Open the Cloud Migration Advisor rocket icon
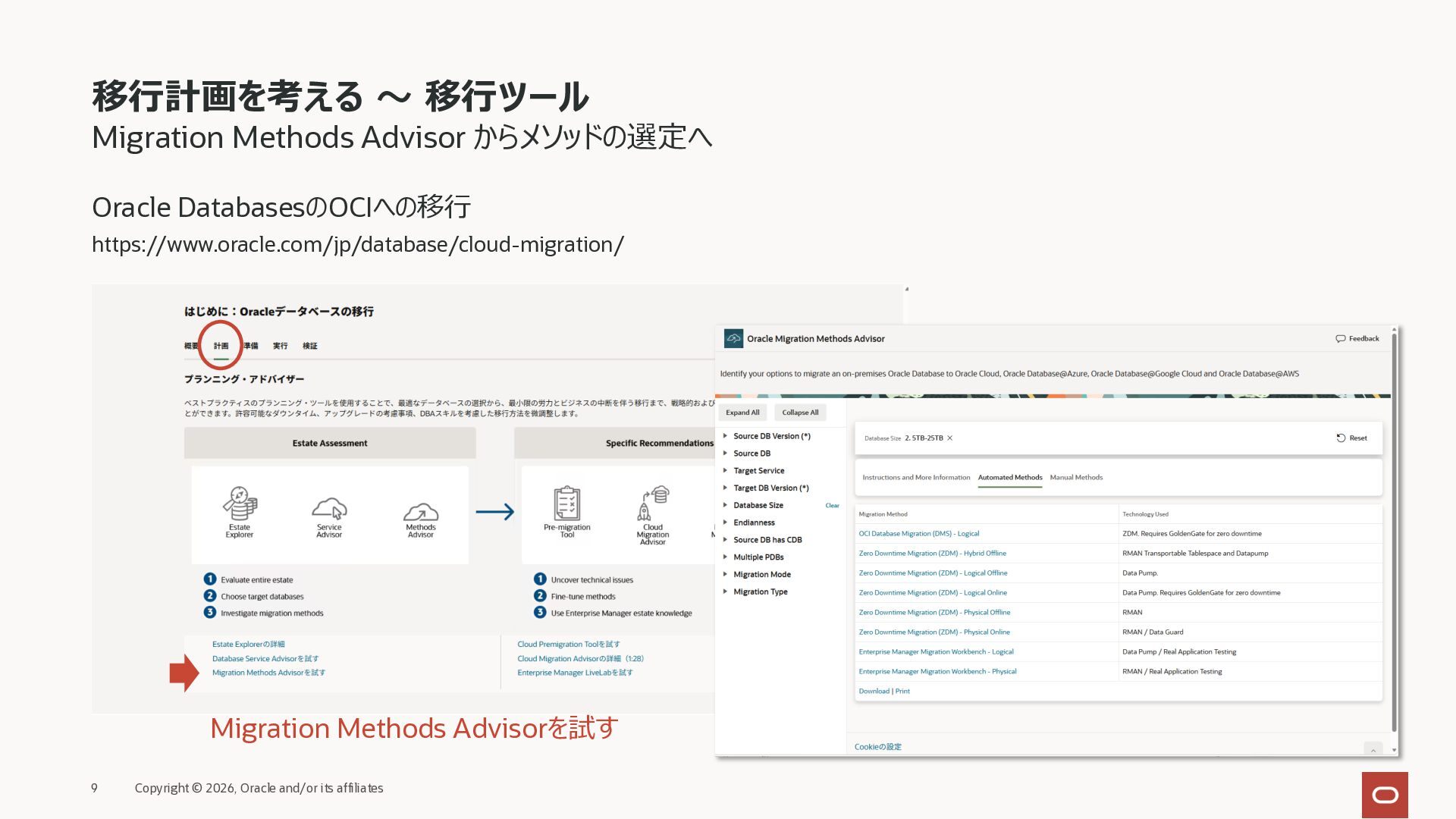 pos(653,504)
